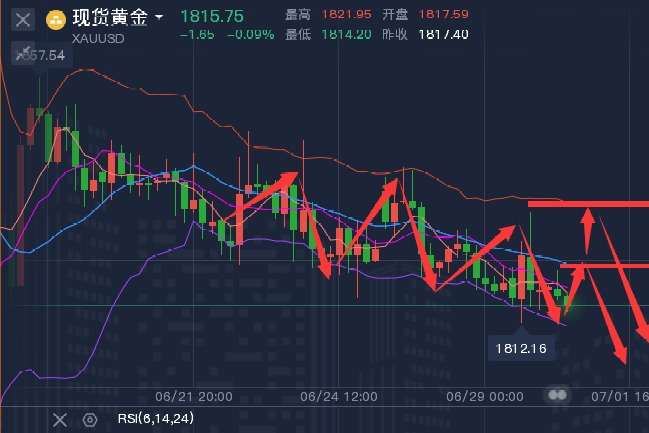Screen dimensions: 649x433
Task: Close the chart with the top-left X
Action: click(x=22, y=19)
